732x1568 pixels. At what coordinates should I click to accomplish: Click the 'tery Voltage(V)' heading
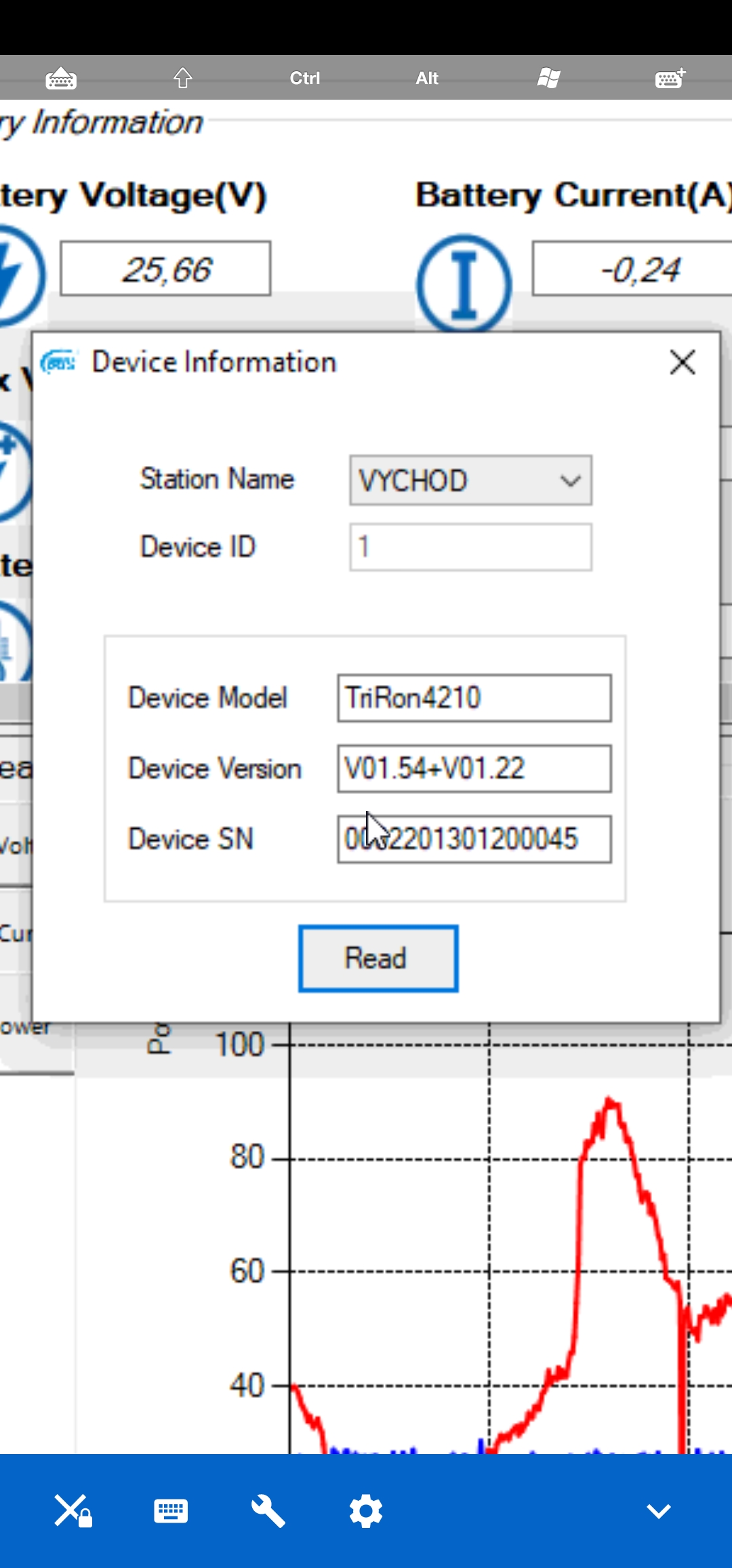coord(134,197)
